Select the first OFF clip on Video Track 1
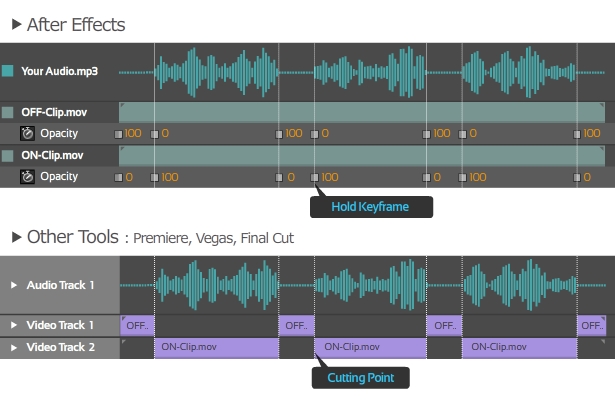 click(x=137, y=325)
